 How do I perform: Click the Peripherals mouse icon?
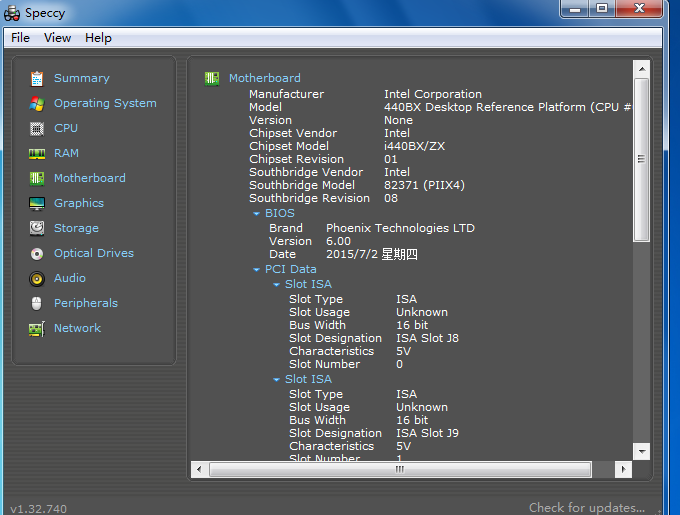click(x=37, y=303)
